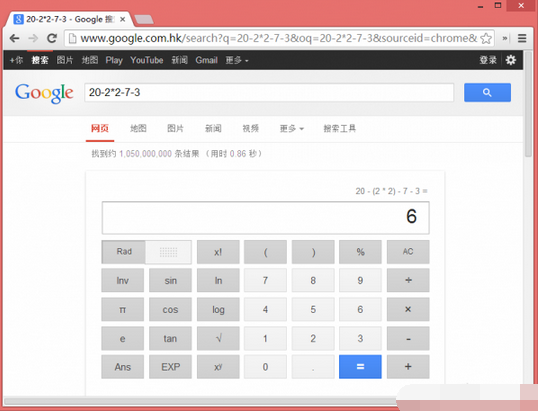538x411 pixels.
Task: Open Gmail in the black navigation bar
Action: click(x=207, y=60)
